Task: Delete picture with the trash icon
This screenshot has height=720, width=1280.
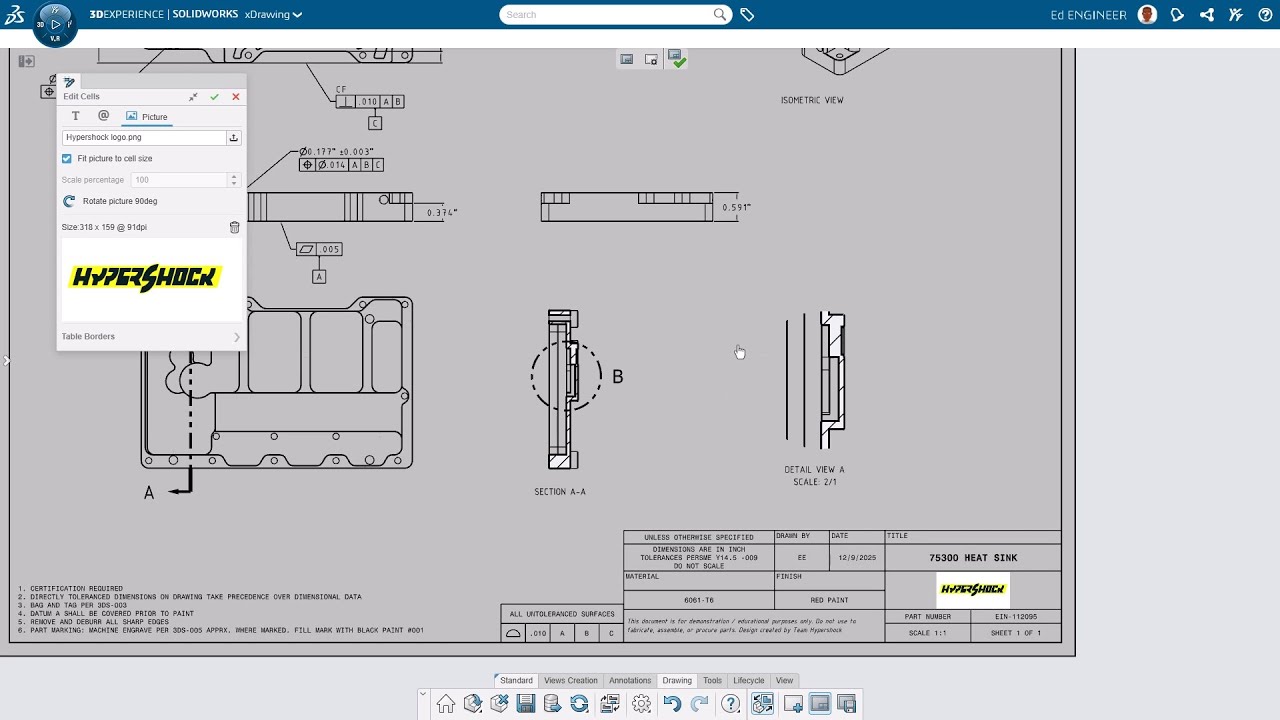Action: click(235, 227)
